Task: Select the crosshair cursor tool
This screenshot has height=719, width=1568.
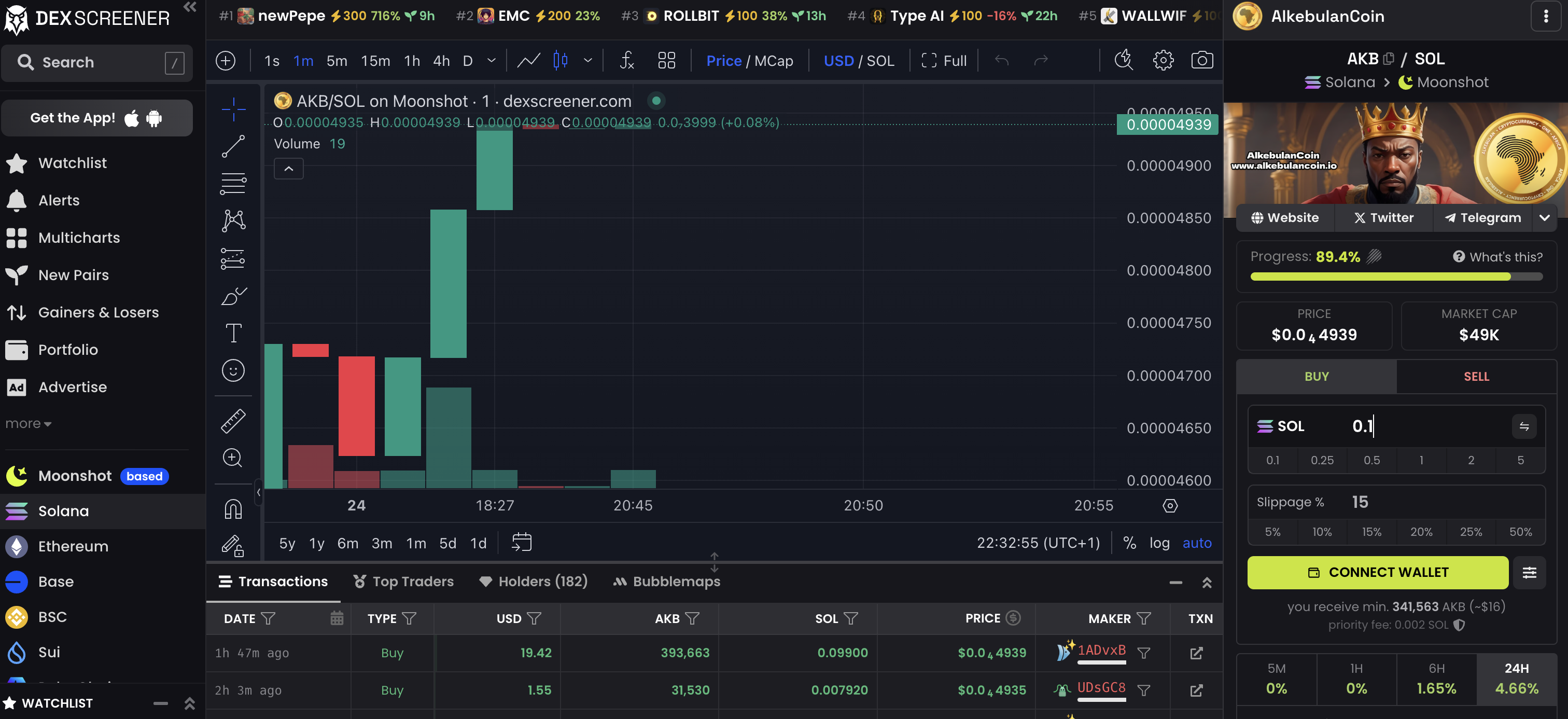Action: pyautogui.click(x=233, y=109)
